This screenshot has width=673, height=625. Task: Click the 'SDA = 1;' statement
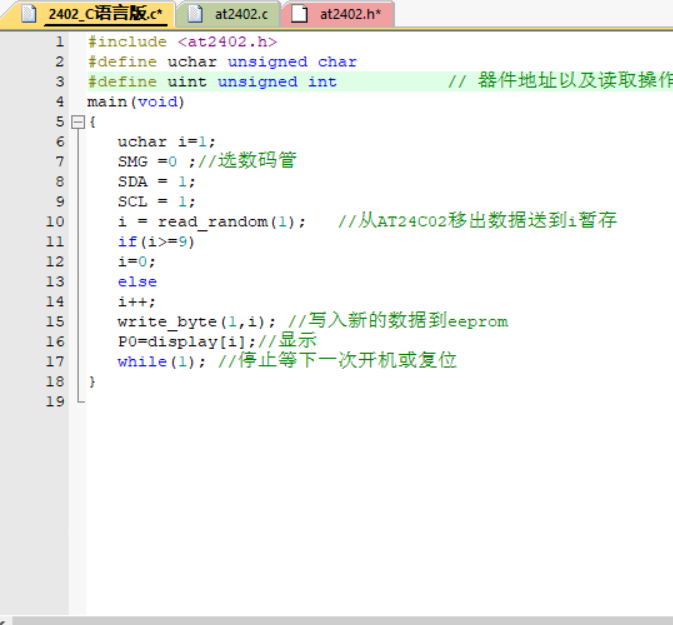pos(157,182)
